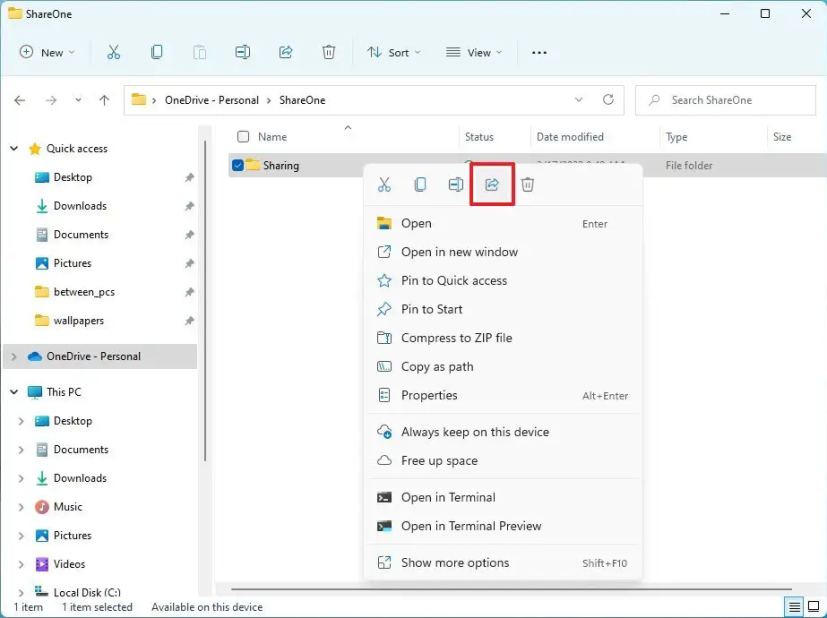Choose Open in Terminal
The width and height of the screenshot is (827, 618).
[503, 497]
